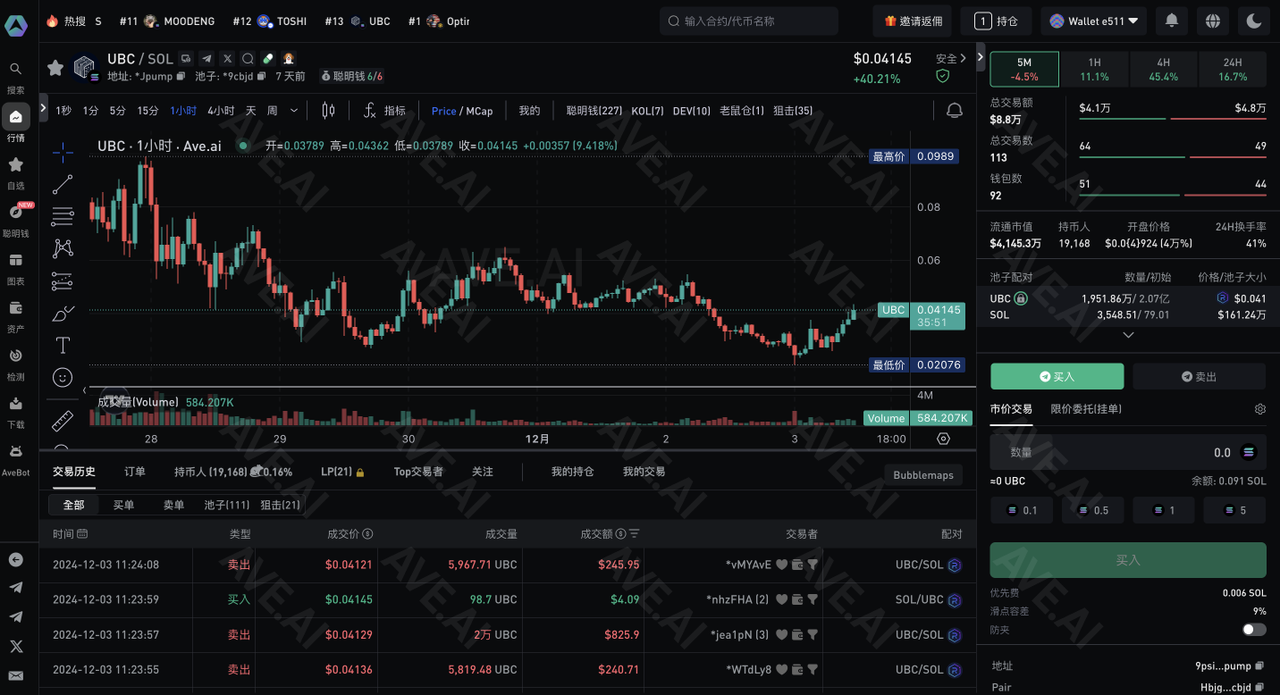Expand the pool pairing chevron
Screen dimensions: 1280x695
tap(1128, 335)
